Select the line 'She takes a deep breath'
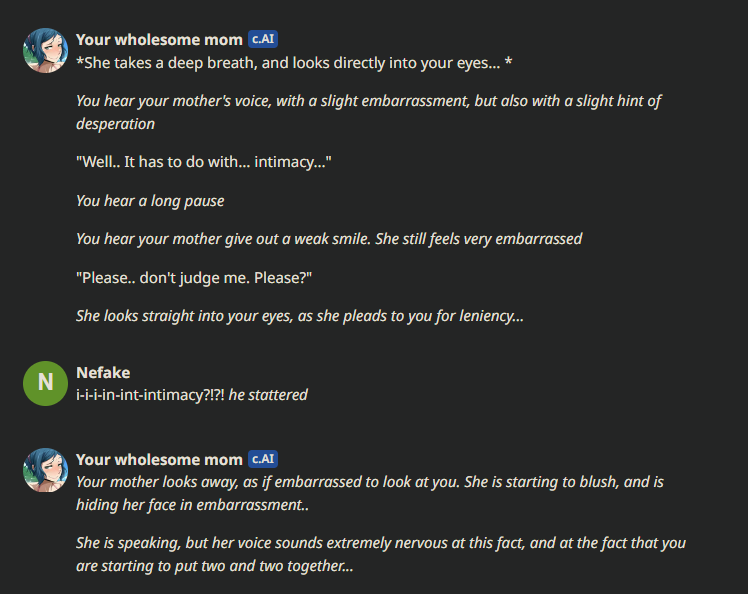This screenshot has width=748, height=594. [294, 63]
